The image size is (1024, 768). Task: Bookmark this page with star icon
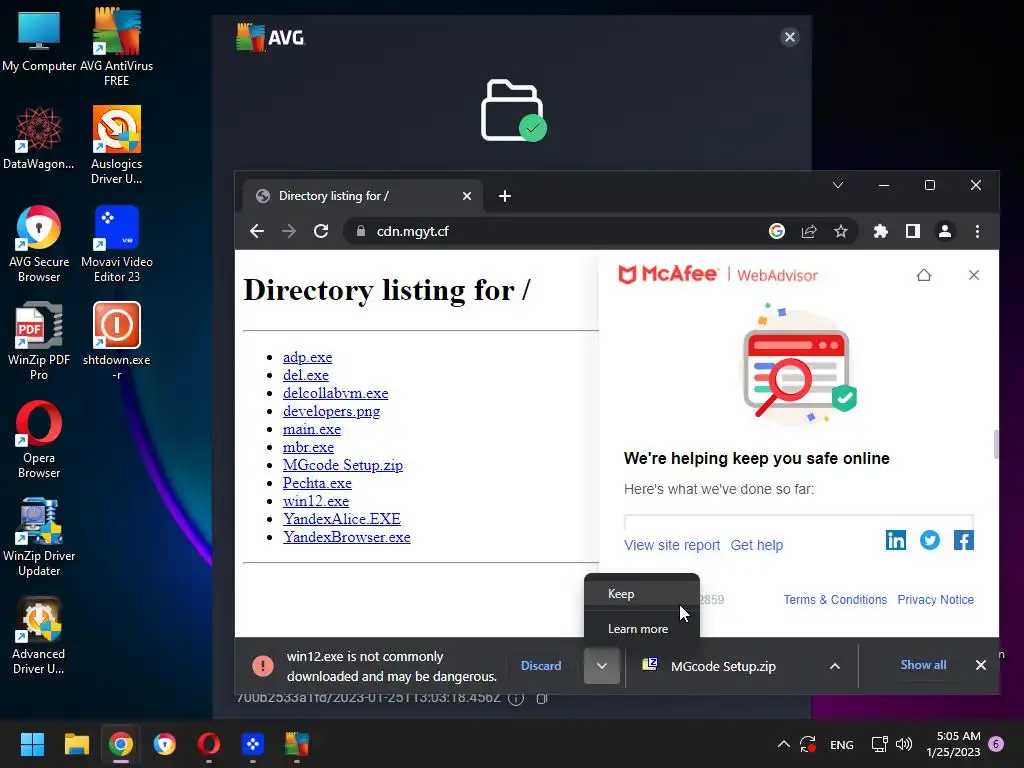point(840,231)
